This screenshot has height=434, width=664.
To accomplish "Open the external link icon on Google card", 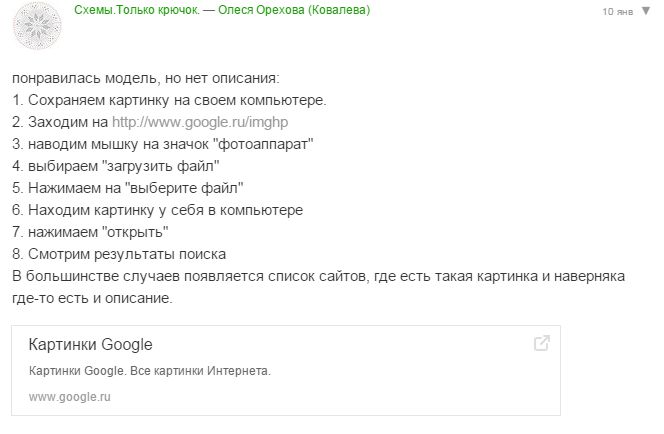I will [x=542, y=343].
